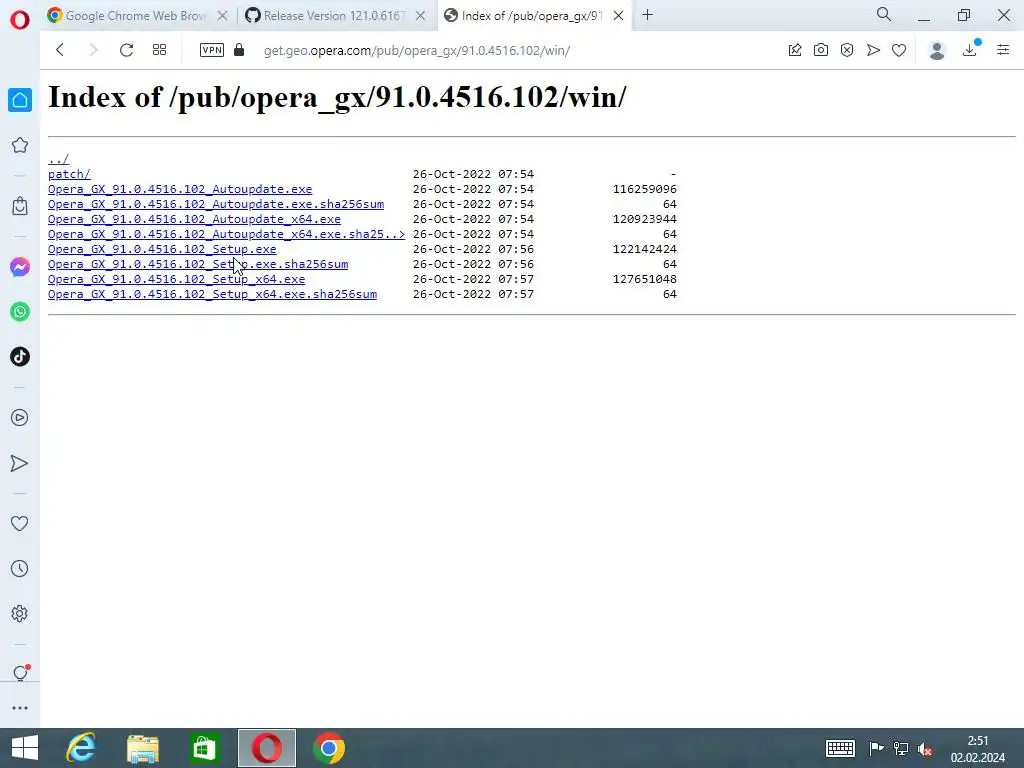The height and width of the screenshot is (768, 1024).
Task: Close the Google Chrome Web Browser tab
Action: click(x=223, y=16)
